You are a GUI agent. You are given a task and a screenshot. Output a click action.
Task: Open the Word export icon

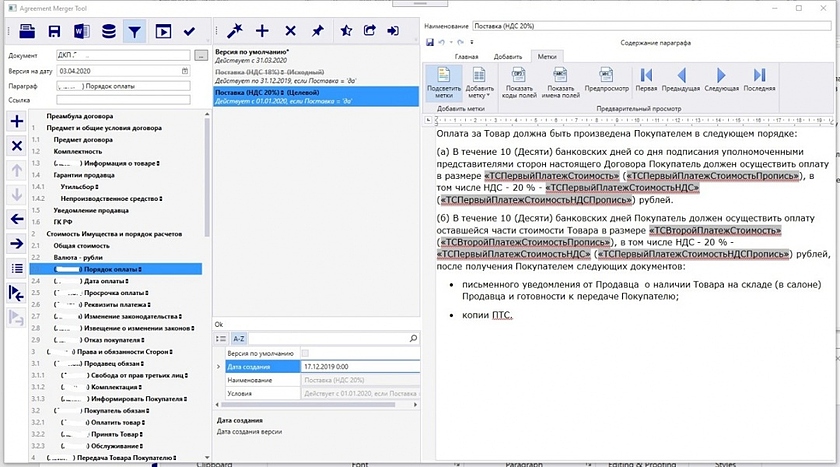pyautogui.click(x=81, y=31)
